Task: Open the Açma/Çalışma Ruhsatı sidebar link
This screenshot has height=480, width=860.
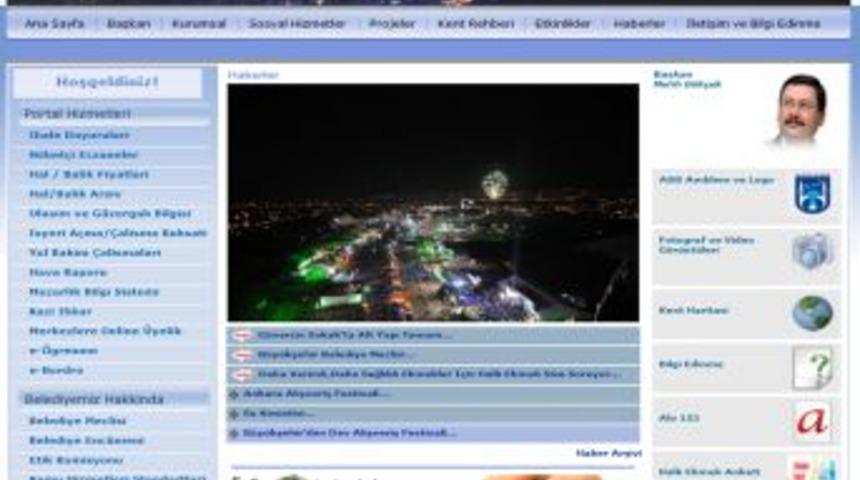Action: [118, 233]
